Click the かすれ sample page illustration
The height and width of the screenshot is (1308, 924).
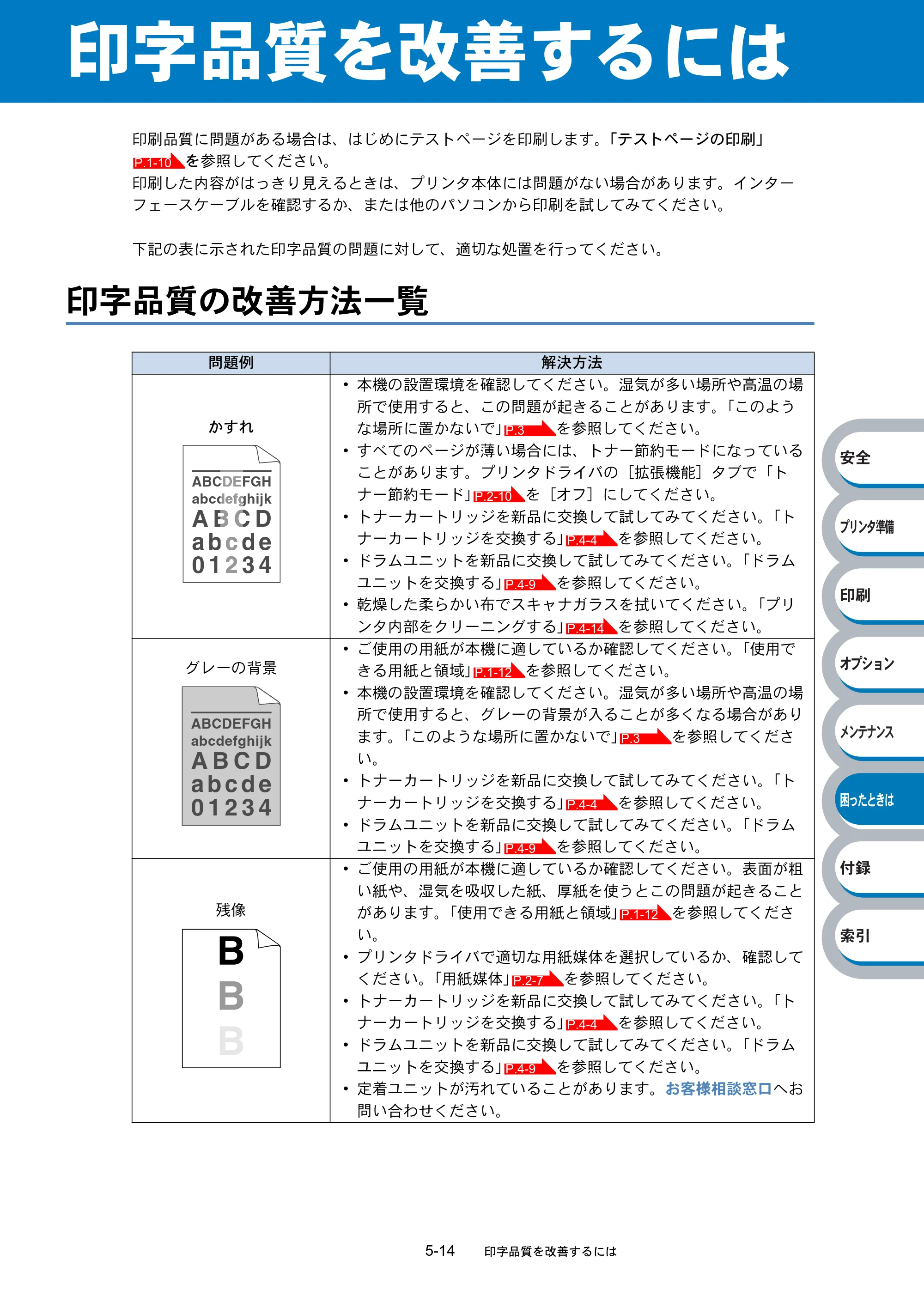(231, 514)
